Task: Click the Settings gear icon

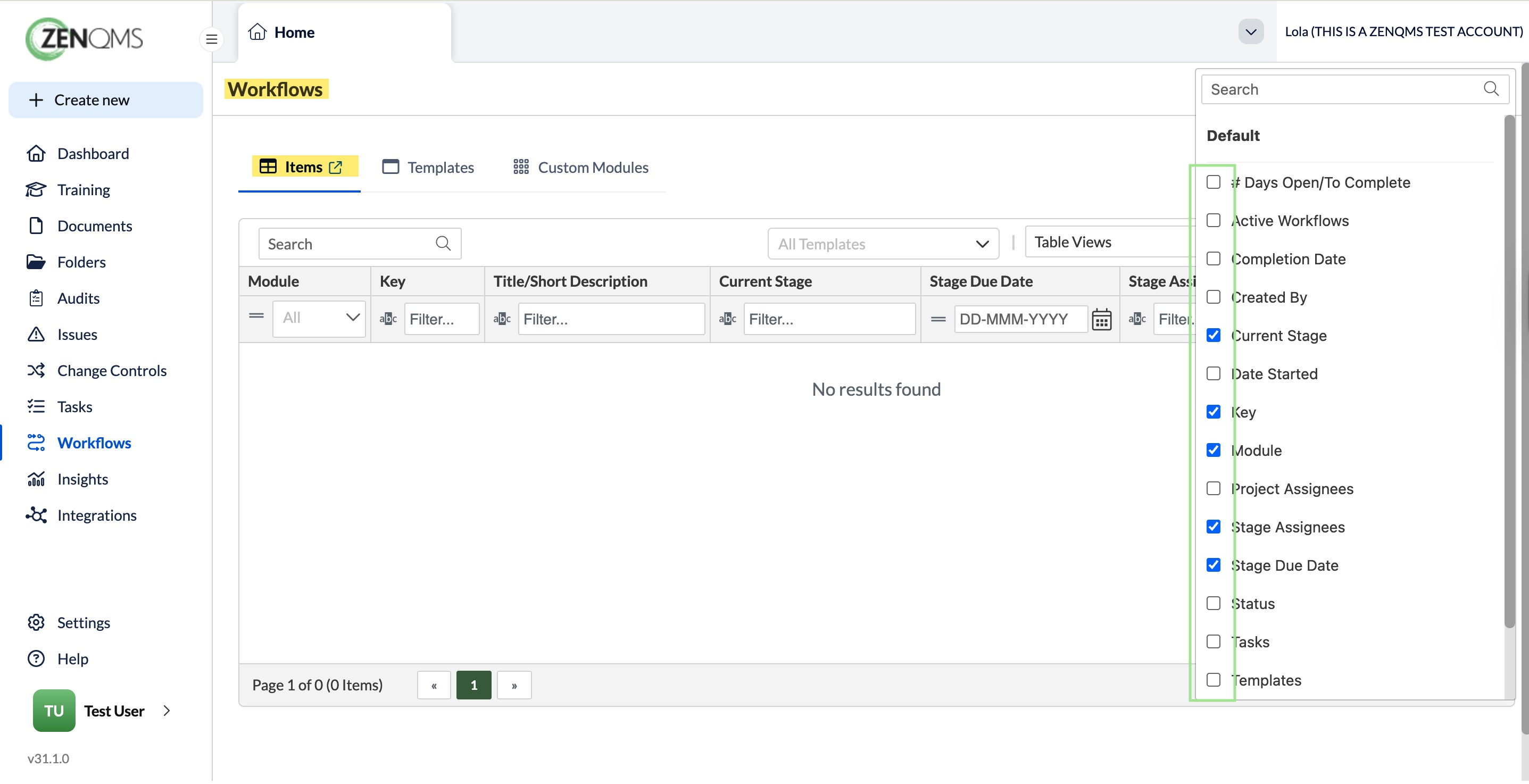Action: (36, 623)
